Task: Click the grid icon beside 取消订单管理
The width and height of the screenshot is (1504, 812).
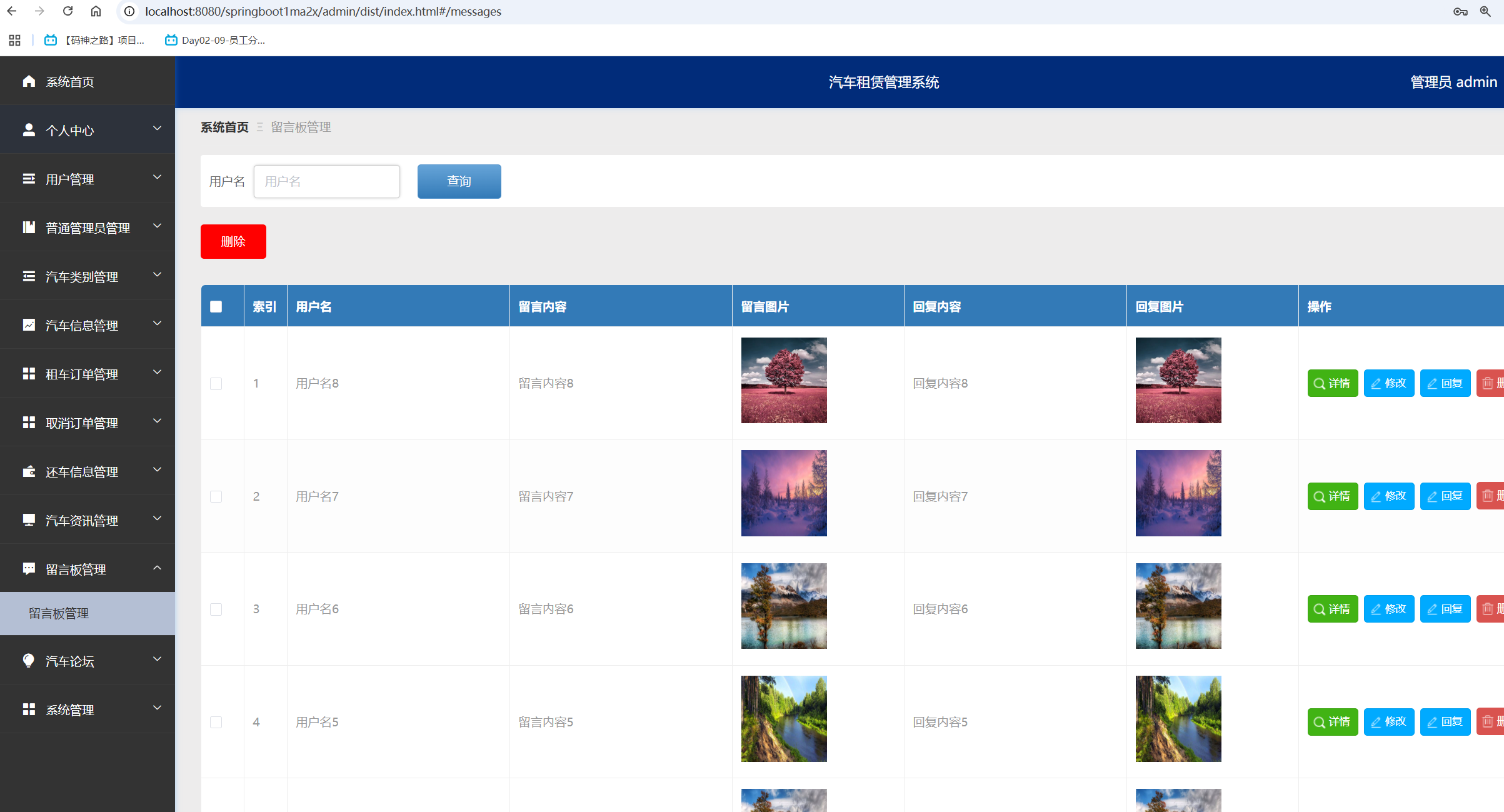Action: click(x=29, y=423)
